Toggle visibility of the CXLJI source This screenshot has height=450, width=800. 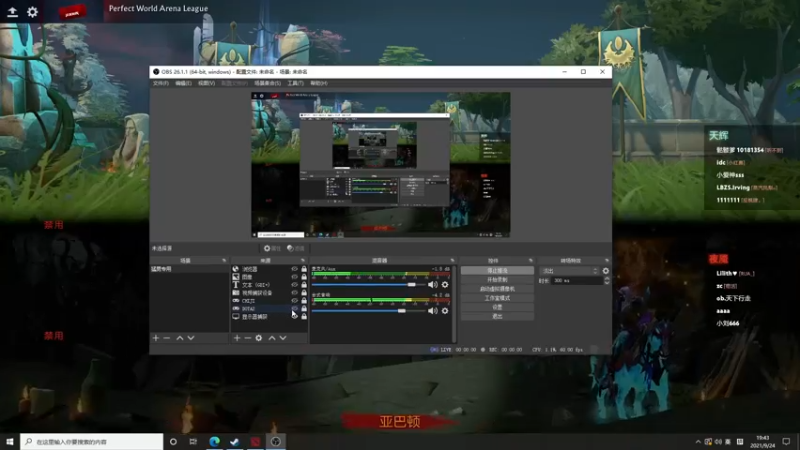(x=294, y=301)
